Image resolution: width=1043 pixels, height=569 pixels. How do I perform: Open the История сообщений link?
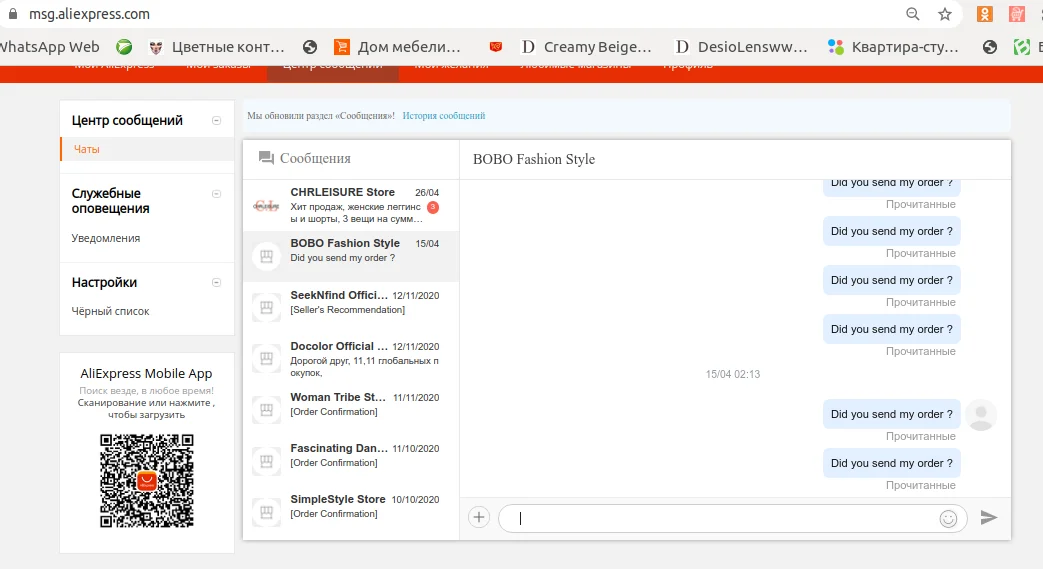tap(444, 116)
